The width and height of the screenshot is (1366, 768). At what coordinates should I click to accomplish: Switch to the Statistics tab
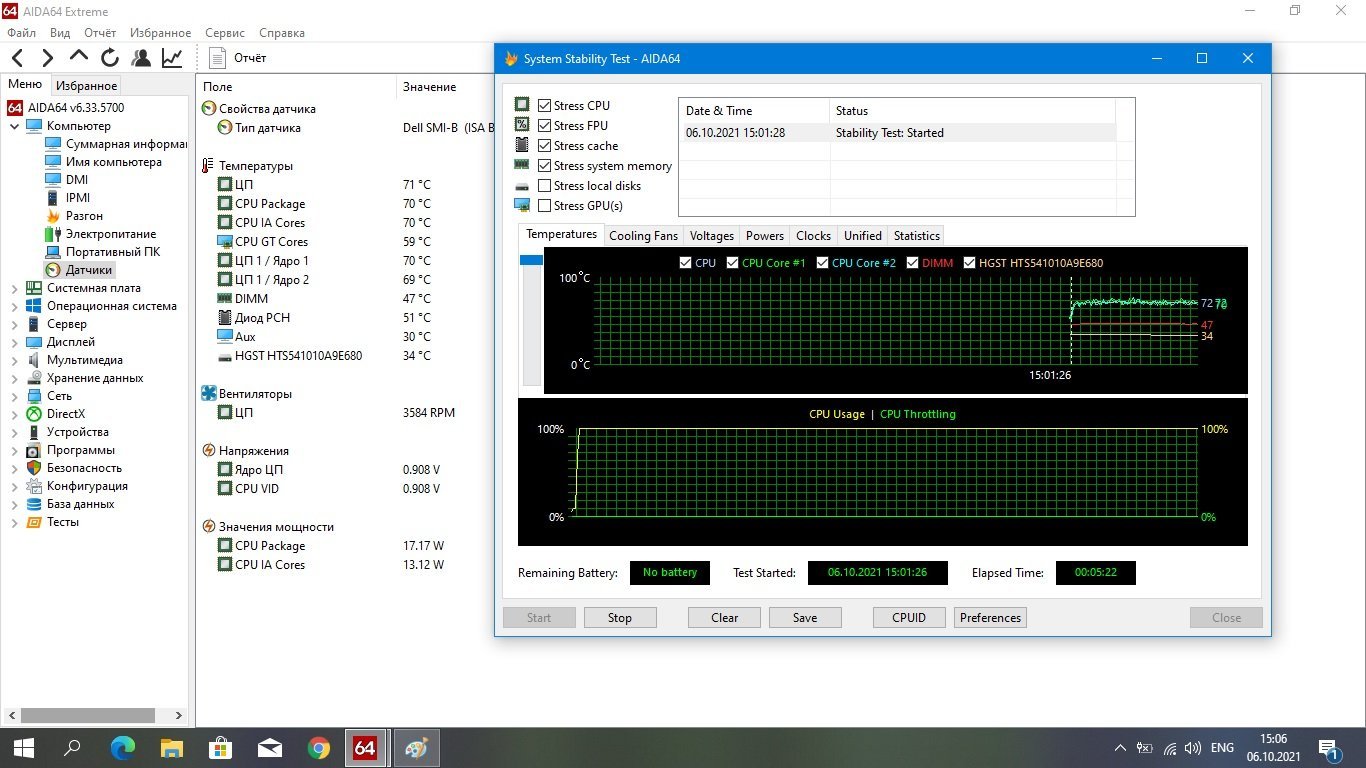tap(916, 236)
